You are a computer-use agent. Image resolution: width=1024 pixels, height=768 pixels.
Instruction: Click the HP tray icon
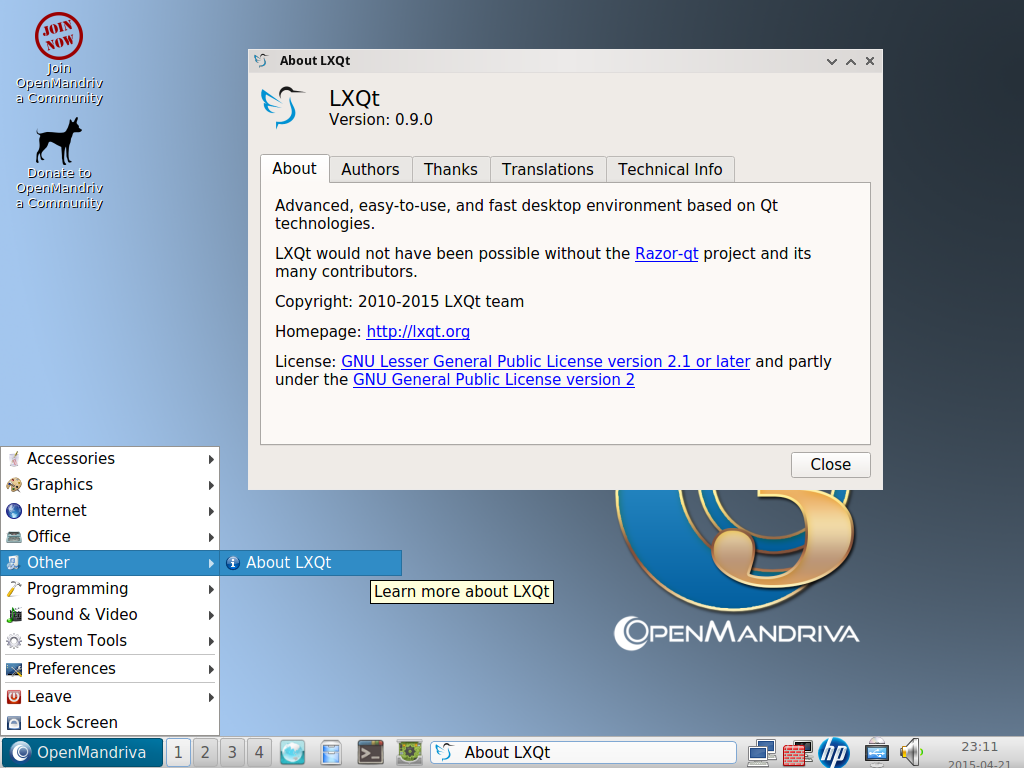(833, 752)
